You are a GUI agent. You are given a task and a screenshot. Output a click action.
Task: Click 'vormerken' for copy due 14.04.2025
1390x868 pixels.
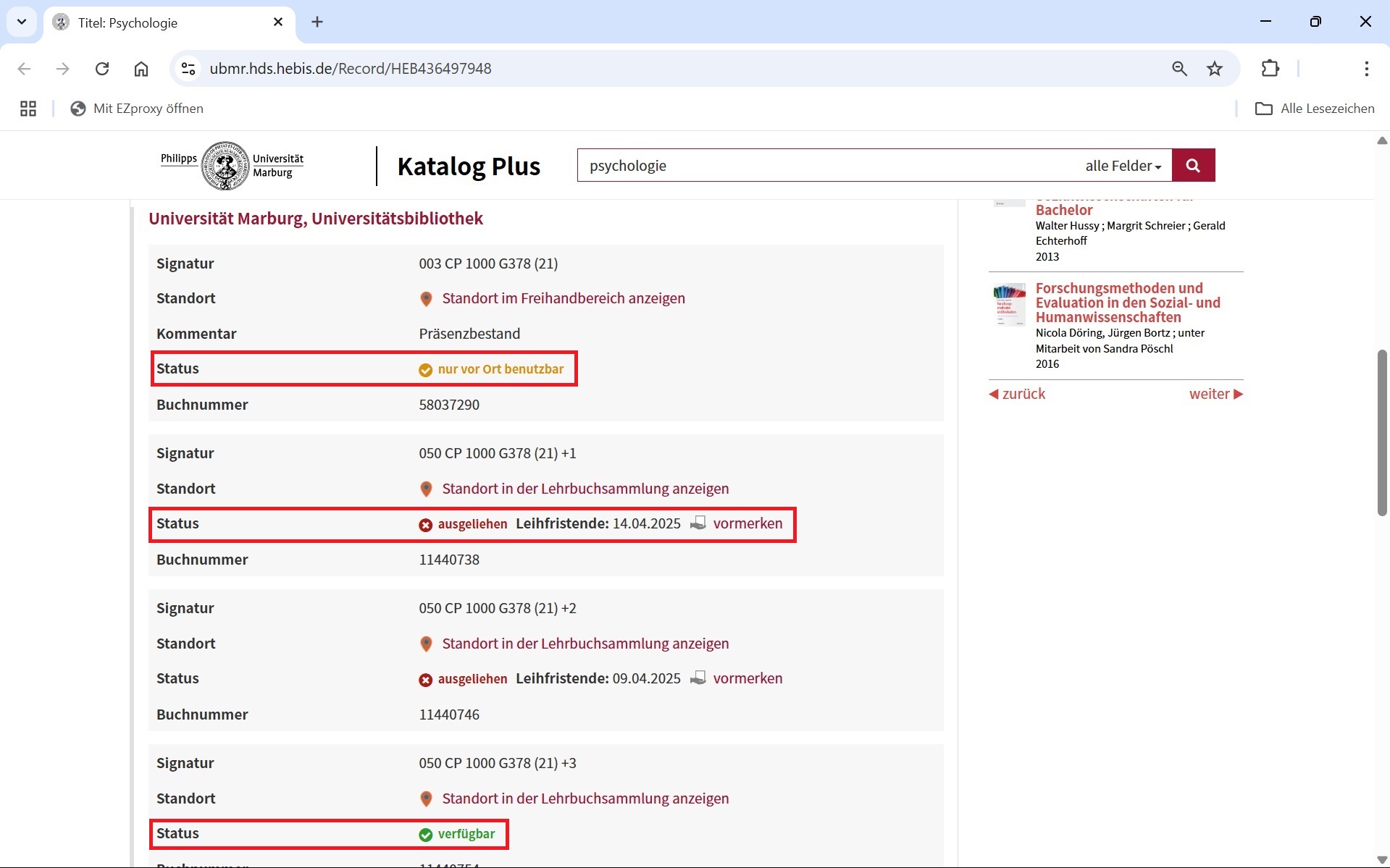tap(747, 523)
